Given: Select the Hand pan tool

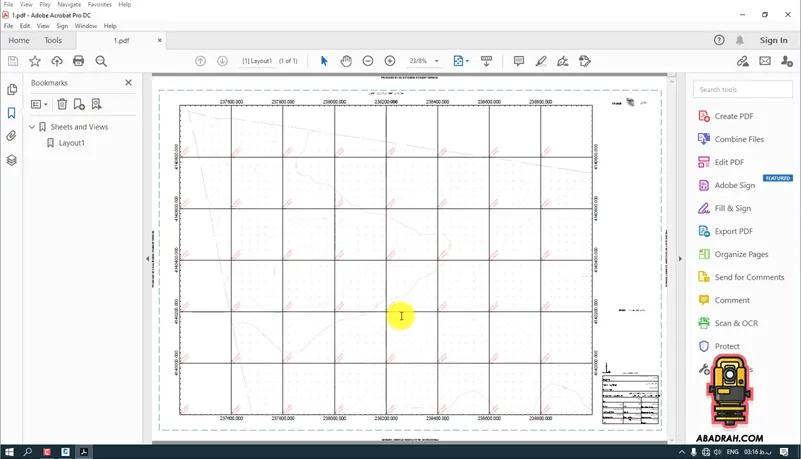Looking at the screenshot, I should click(346, 61).
